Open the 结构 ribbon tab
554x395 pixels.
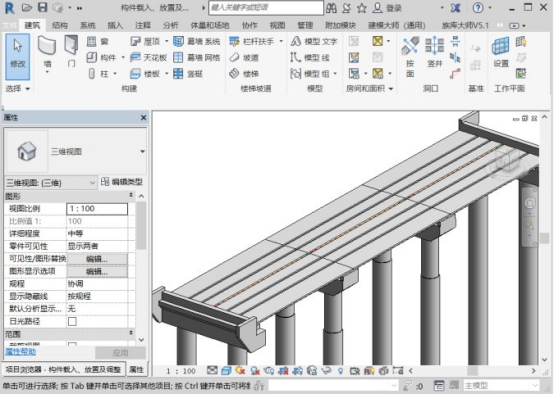[59, 25]
